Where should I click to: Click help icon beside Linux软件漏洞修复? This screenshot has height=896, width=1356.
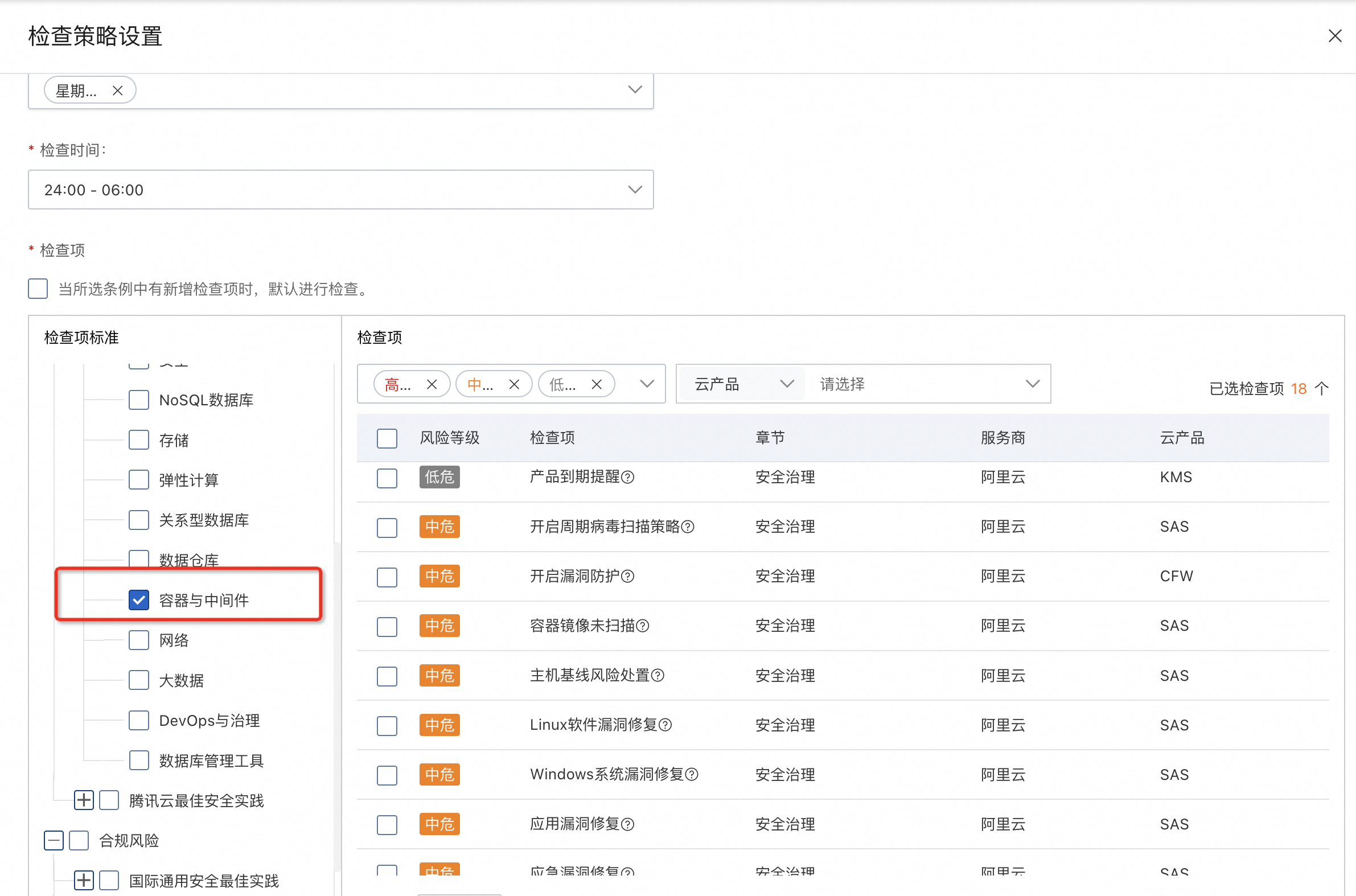point(664,725)
